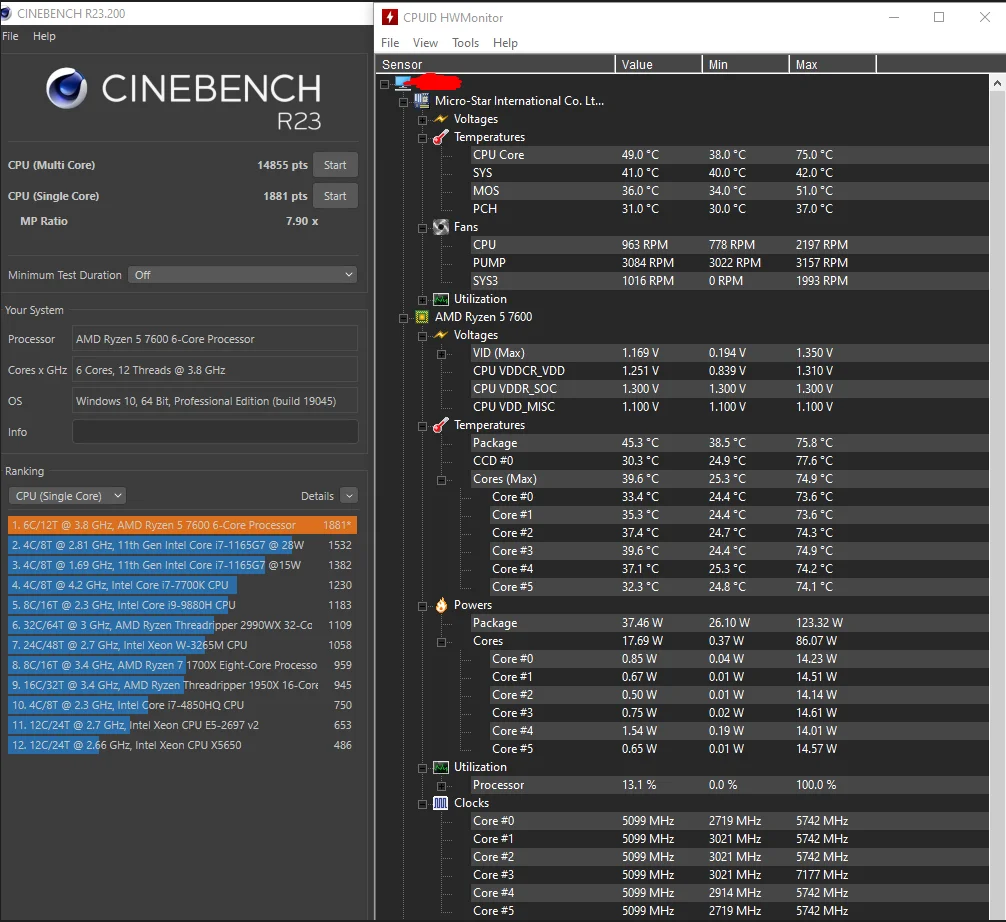Toggle the ranking Details dropdown button
Image resolution: width=1006 pixels, height=922 pixels.
point(348,496)
